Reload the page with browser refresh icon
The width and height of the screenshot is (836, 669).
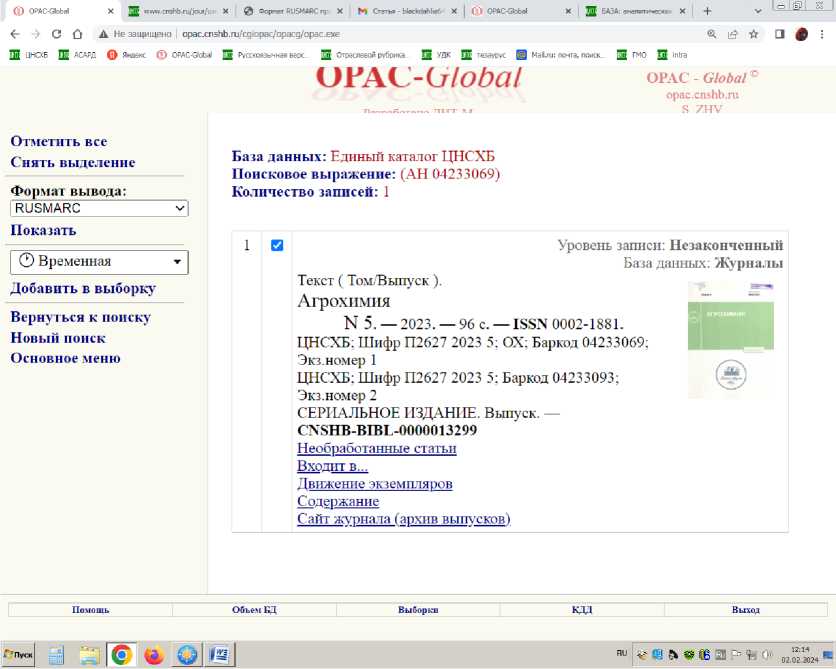coord(55,33)
